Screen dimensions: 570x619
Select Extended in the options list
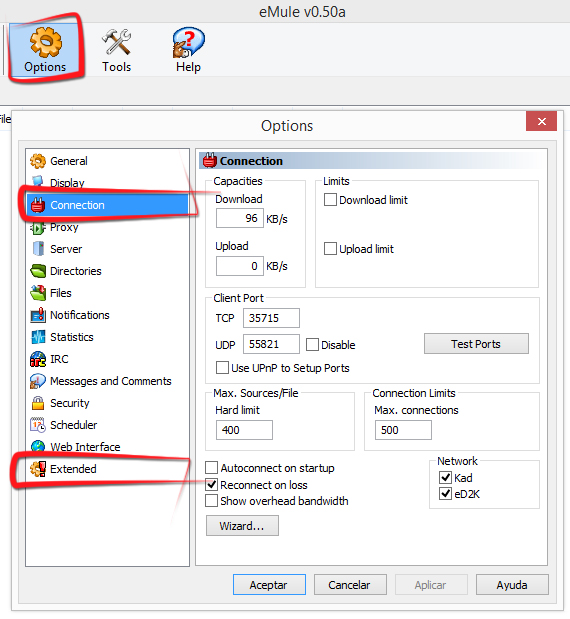click(x=73, y=469)
